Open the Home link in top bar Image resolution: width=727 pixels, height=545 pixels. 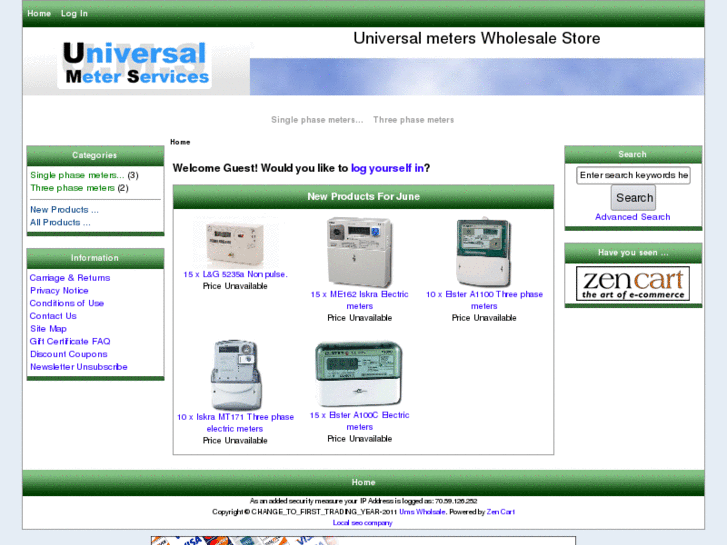(x=39, y=13)
